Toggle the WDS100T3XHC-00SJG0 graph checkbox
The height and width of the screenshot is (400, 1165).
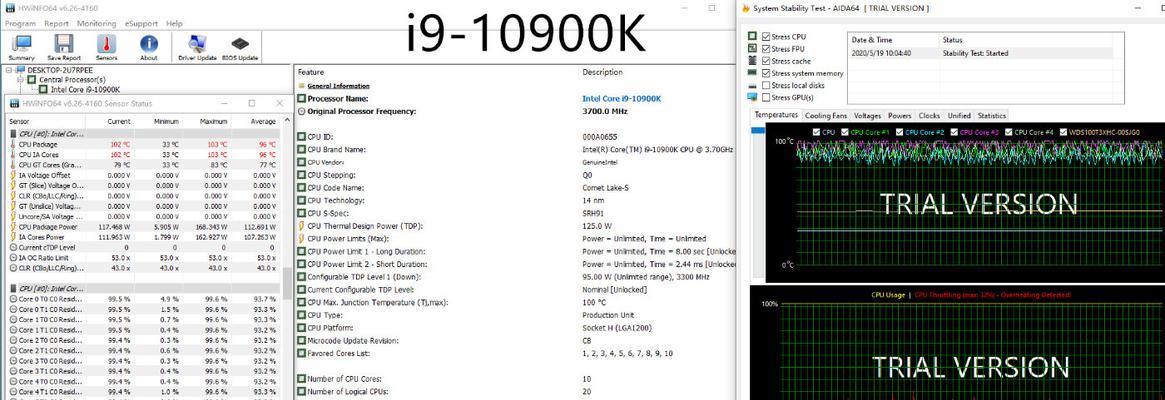[x=1062, y=132]
